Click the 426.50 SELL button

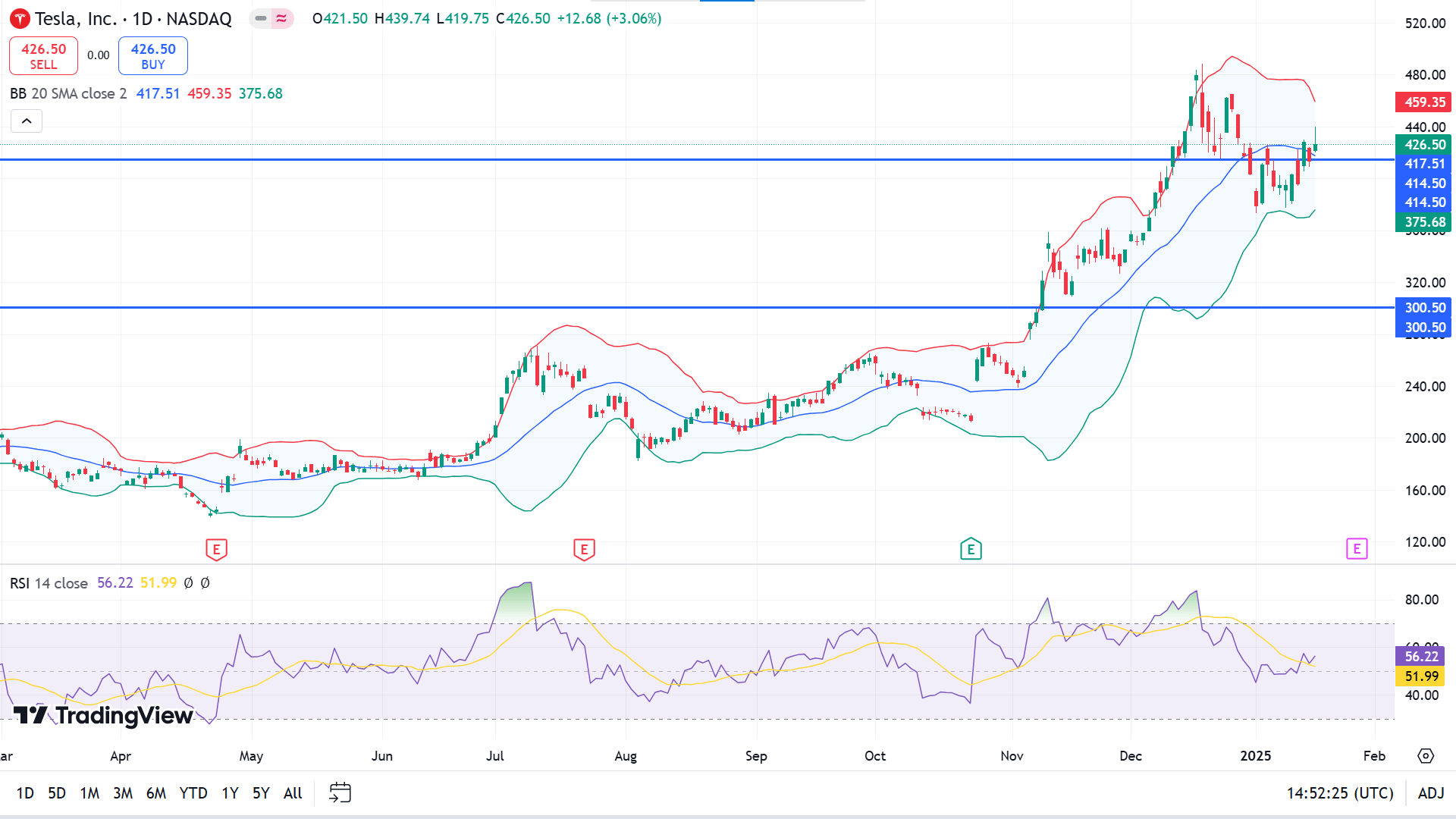pyautogui.click(x=43, y=55)
